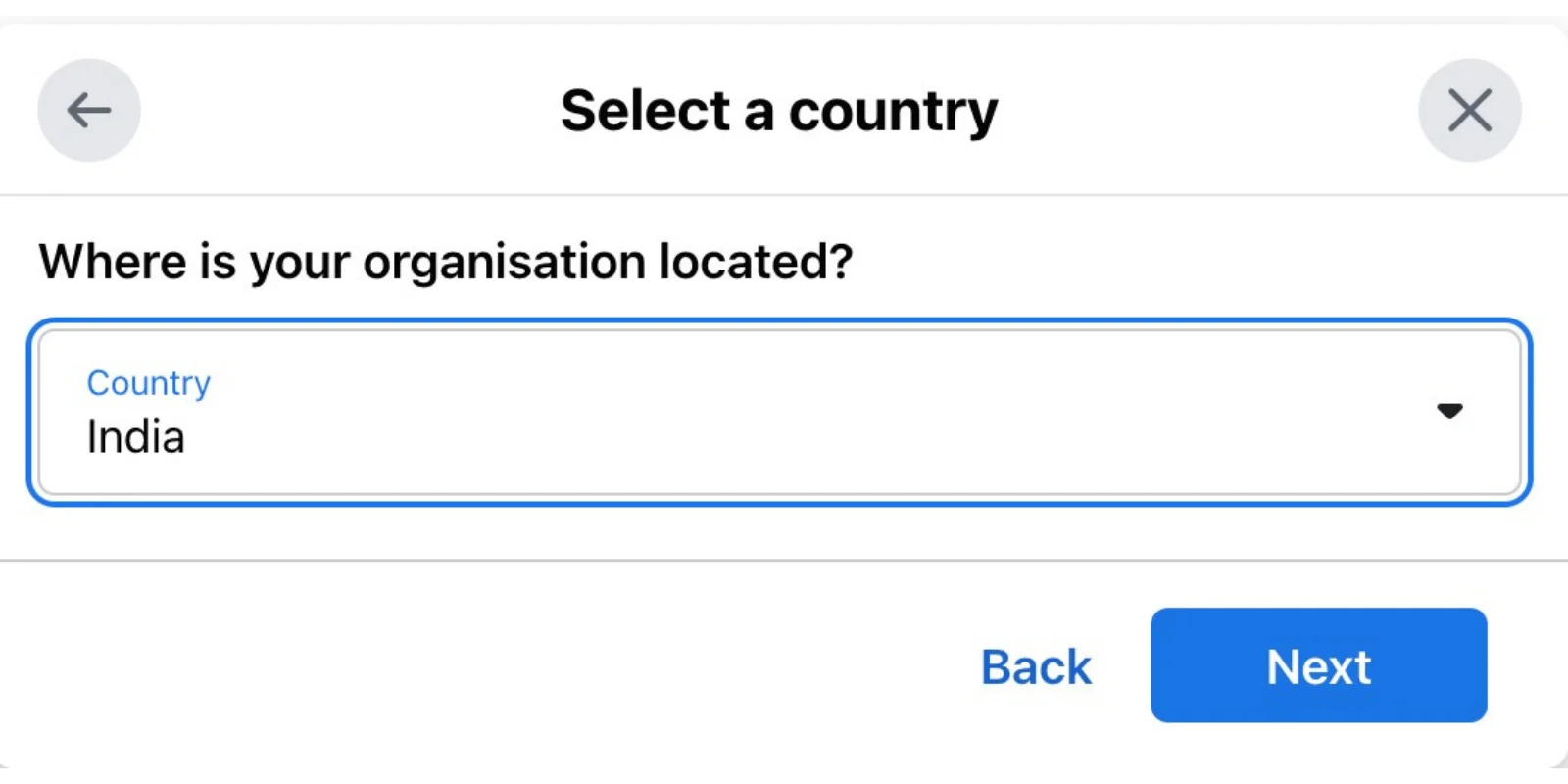This screenshot has width=1568, height=784.
Task: Click the dropdown caret arrow
Action: 1449,411
